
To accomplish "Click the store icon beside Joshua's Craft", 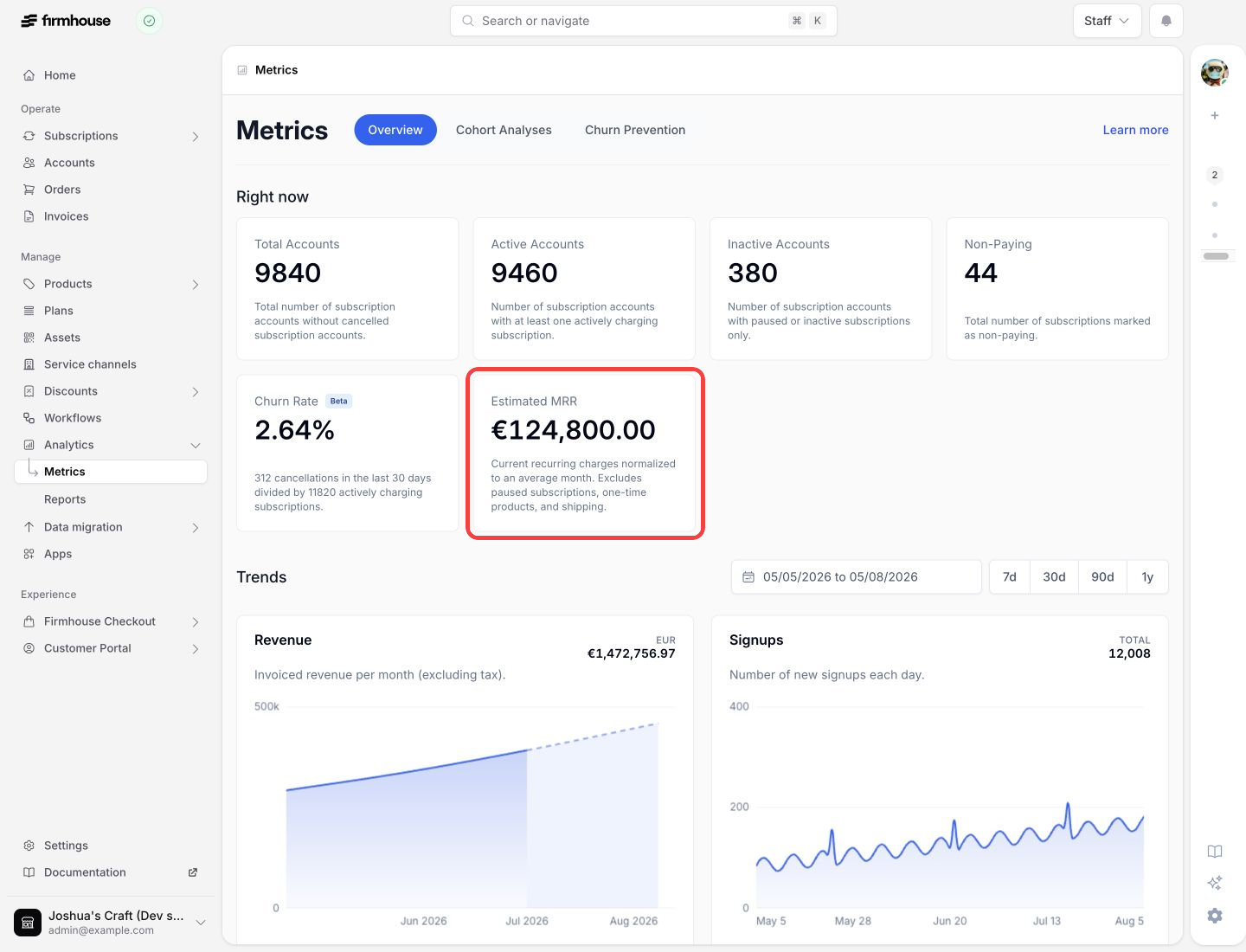I will point(28,923).
